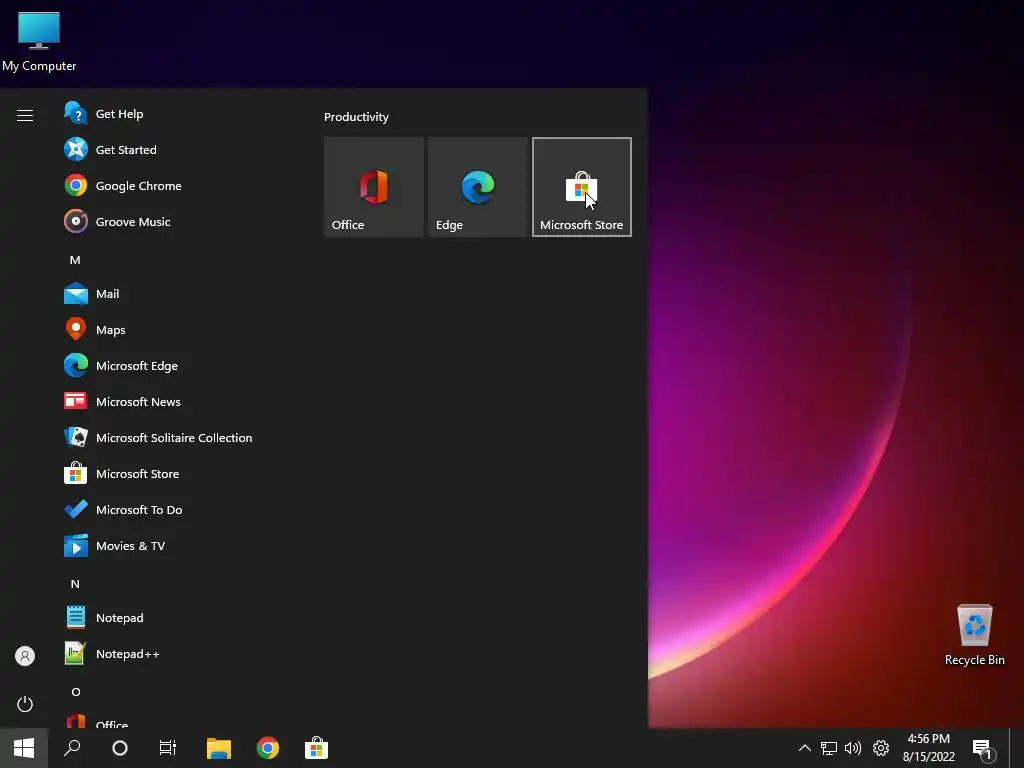Screen dimensions: 1024x768
Task: Open the clock showing 4:56 PM
Action: (929, 748)
